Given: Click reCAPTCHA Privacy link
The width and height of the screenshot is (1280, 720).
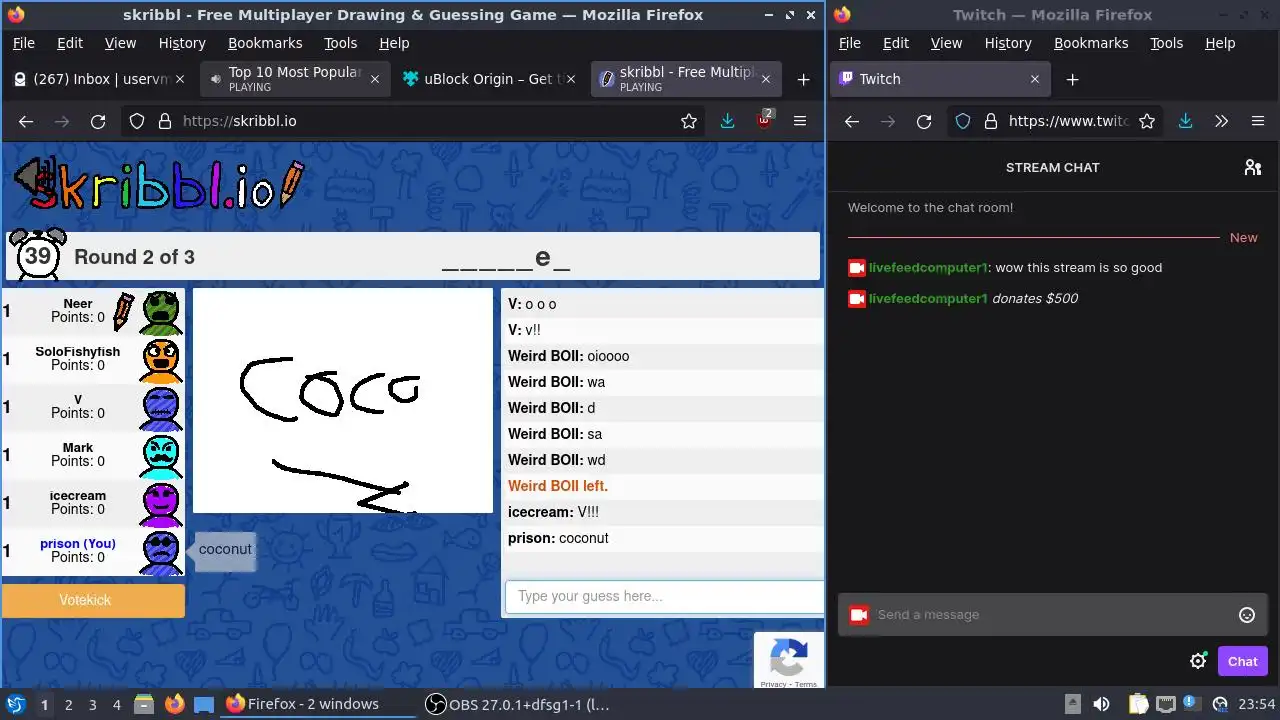Looking at the screenshot, I should point(773,684).
